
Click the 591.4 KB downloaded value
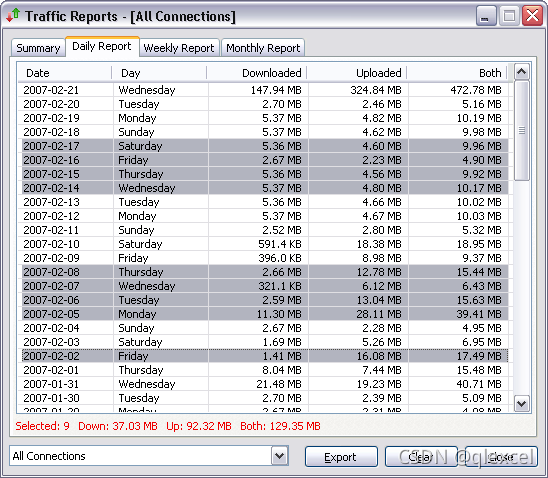pos(280,244)
